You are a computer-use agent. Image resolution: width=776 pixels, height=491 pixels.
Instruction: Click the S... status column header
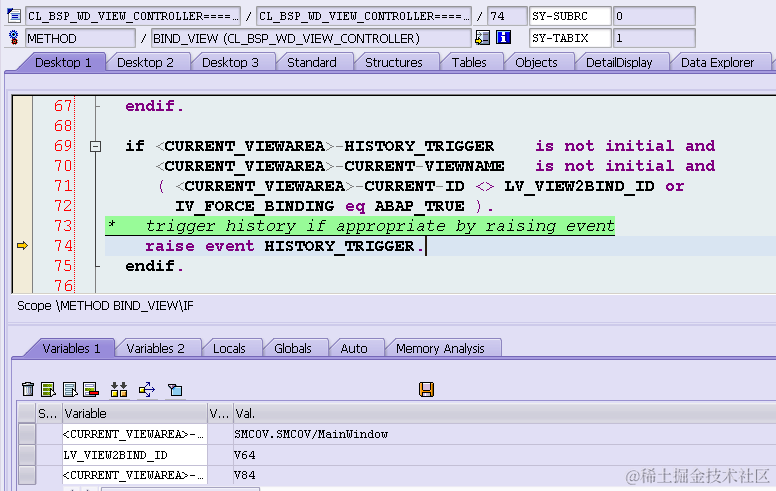point(48,413)
